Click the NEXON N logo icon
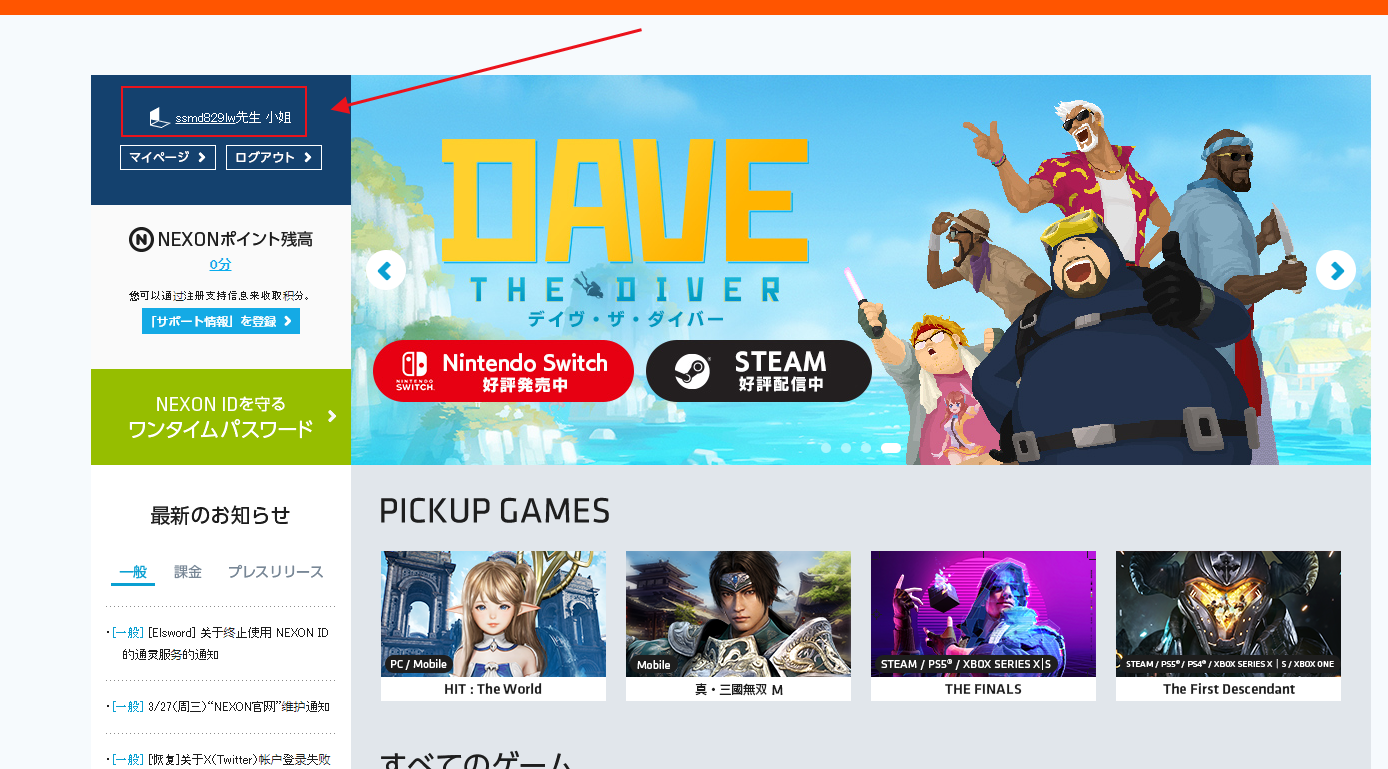Screen dimensions: 1388x769 click(141, 240)
